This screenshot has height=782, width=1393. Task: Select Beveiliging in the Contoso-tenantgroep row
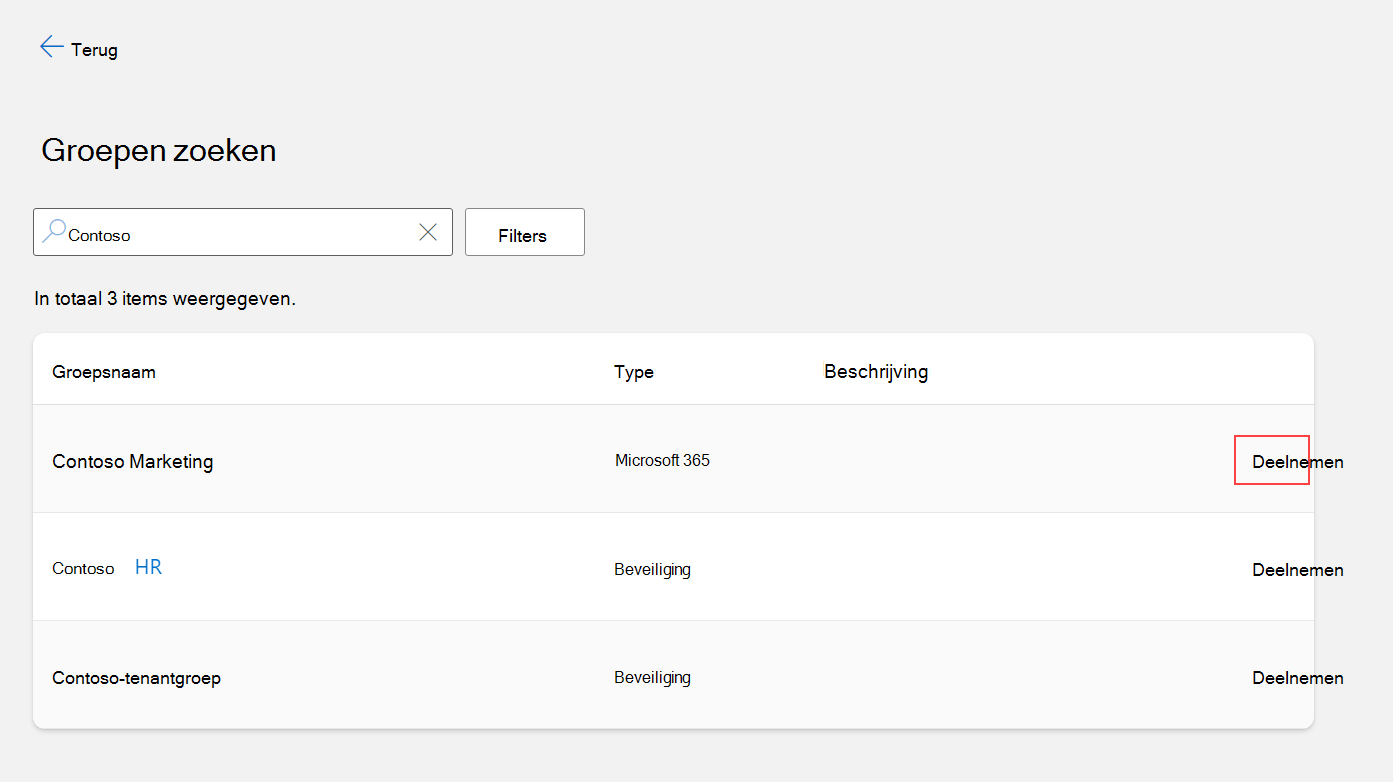click(652, 677)
